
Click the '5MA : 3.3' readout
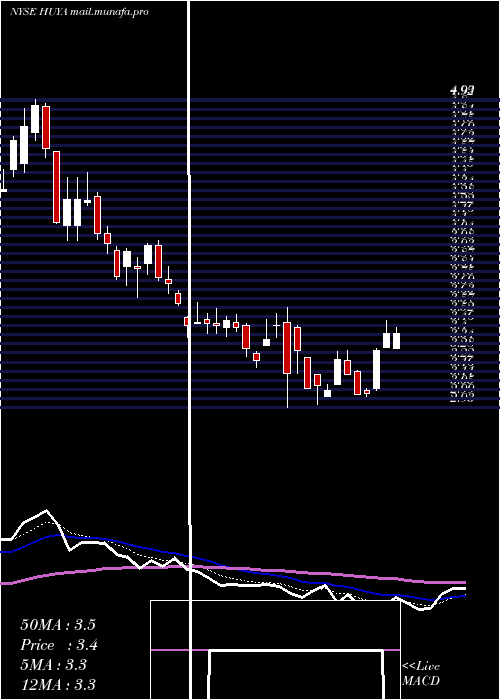tap(54, 665)
